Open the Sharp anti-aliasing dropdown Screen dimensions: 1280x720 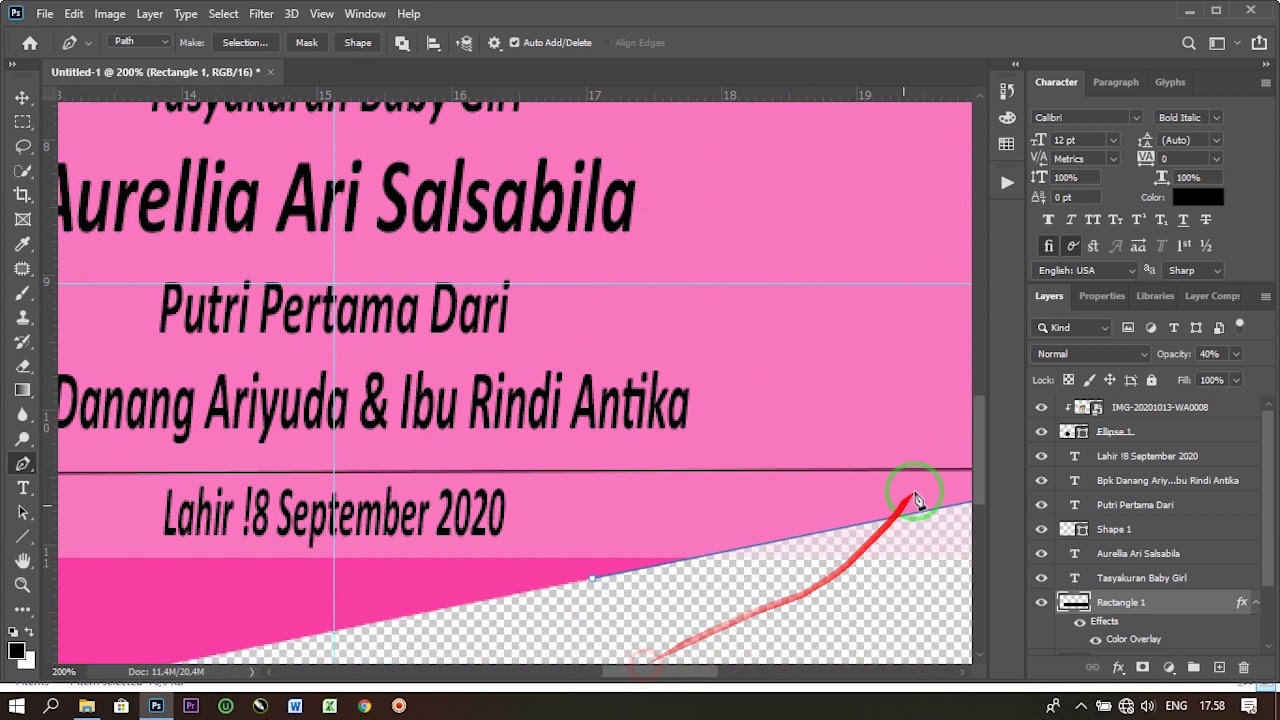pos(1194,271)
